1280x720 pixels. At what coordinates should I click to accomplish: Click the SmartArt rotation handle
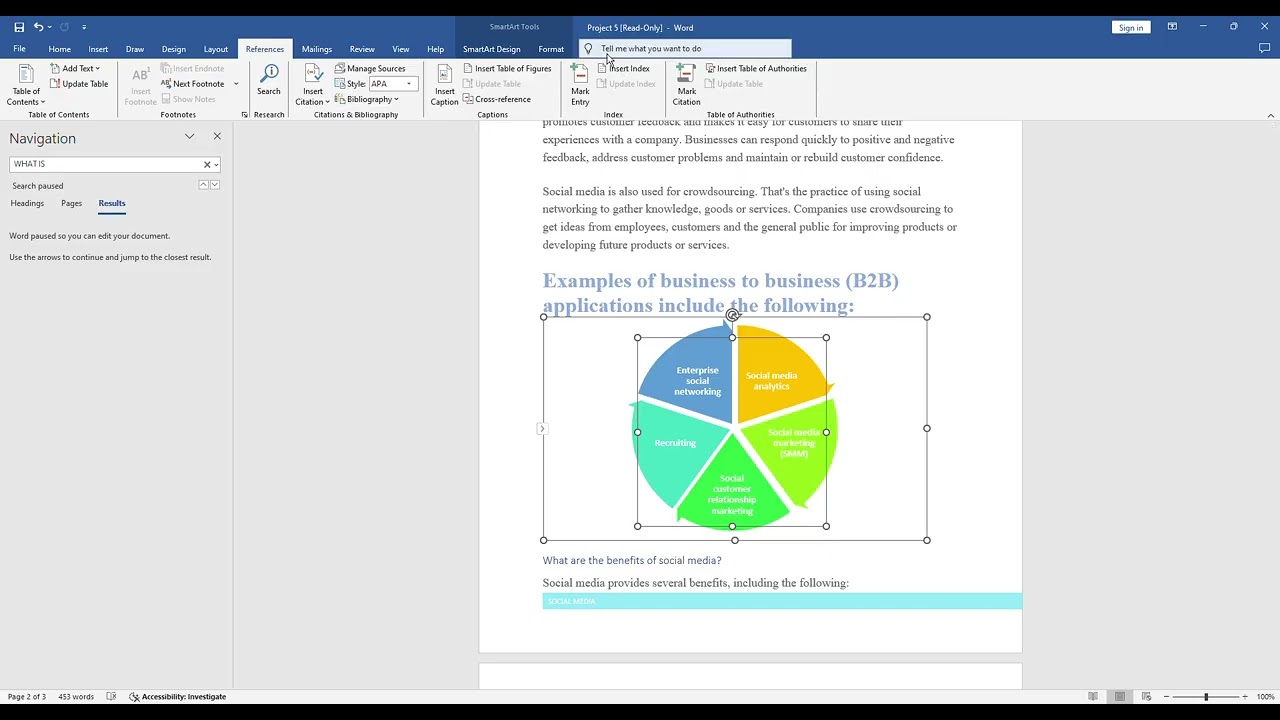click(x=733, y=315)
